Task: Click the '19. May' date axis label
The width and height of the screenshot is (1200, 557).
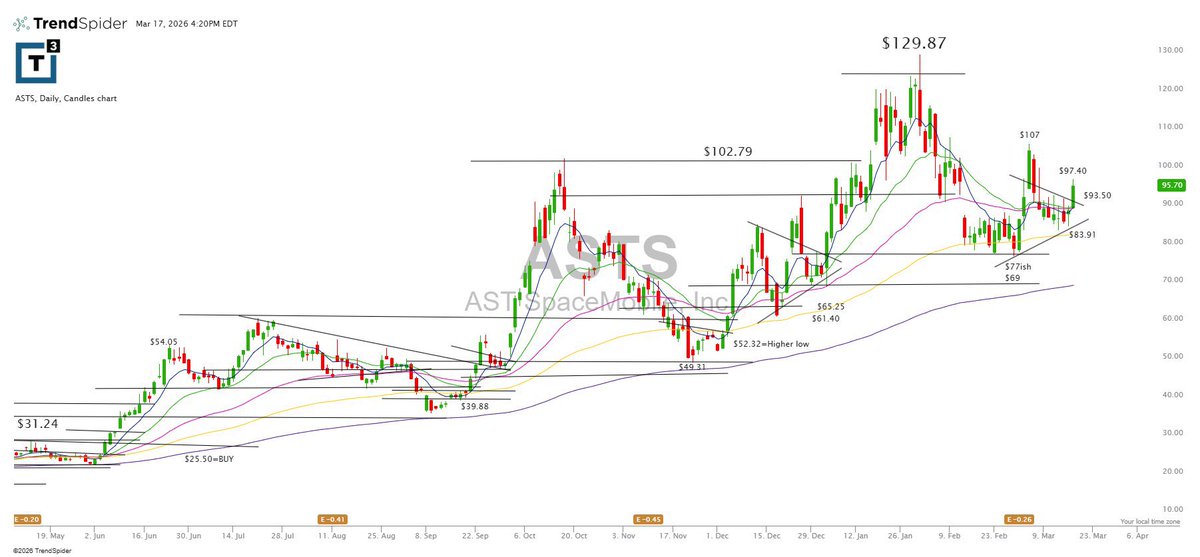Action: (49, 535)
